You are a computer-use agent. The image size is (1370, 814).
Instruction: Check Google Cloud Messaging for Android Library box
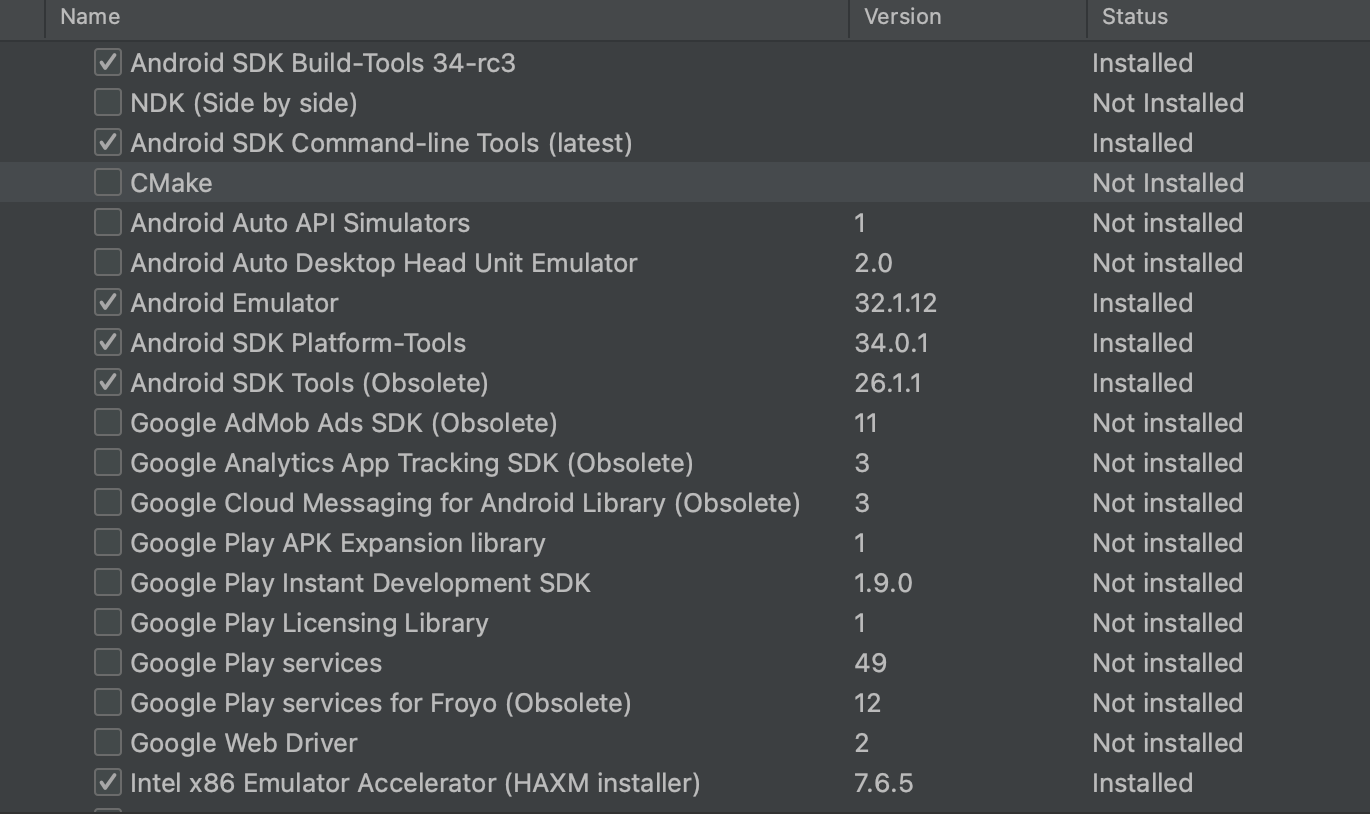point(108,503)
